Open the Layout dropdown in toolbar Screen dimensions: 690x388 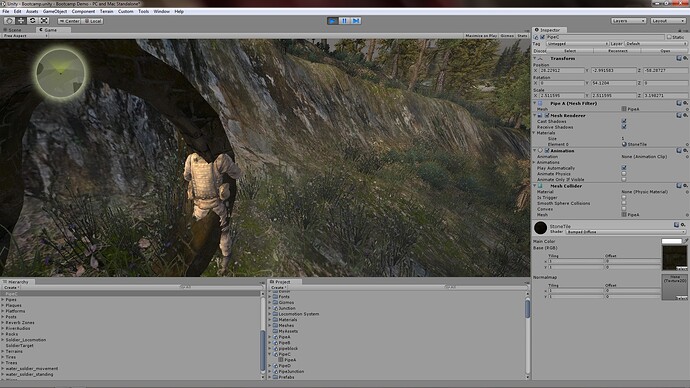[668, 21]
